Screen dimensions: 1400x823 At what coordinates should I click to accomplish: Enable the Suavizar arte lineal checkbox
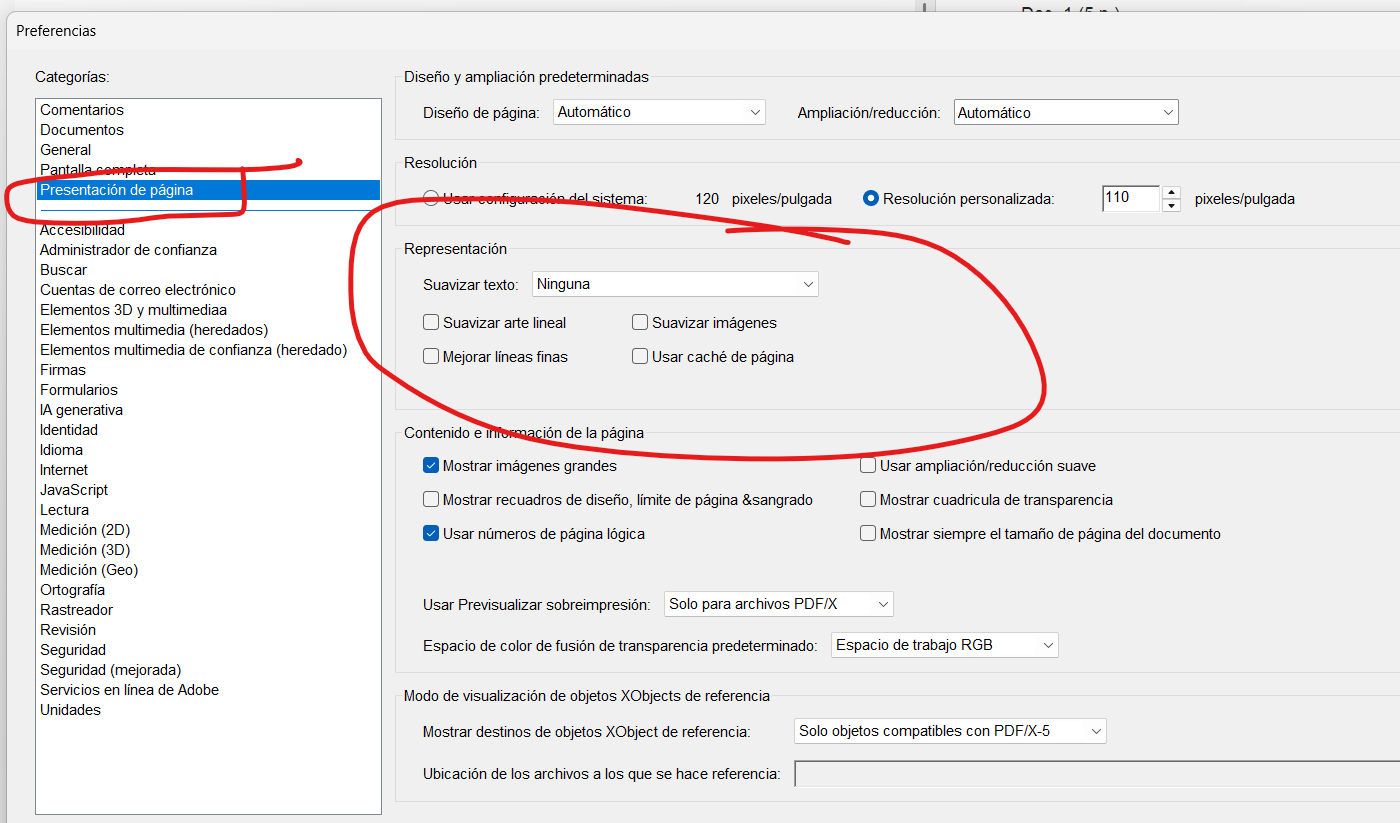(x=431, y=323)
